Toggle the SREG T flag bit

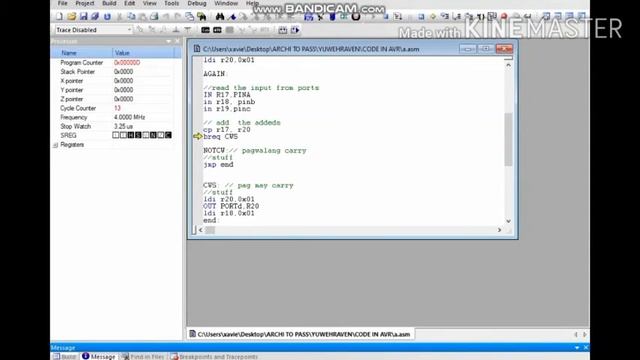pyautogui.click(x=123, y=135)
